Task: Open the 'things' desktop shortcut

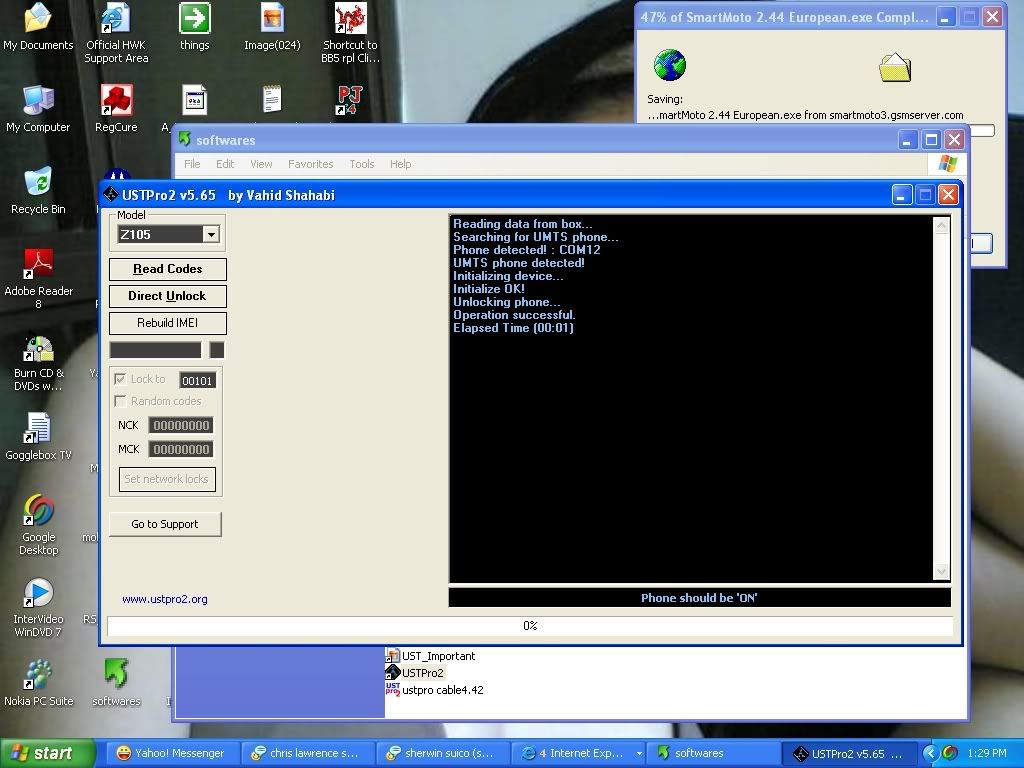Action: pos(195,27)
